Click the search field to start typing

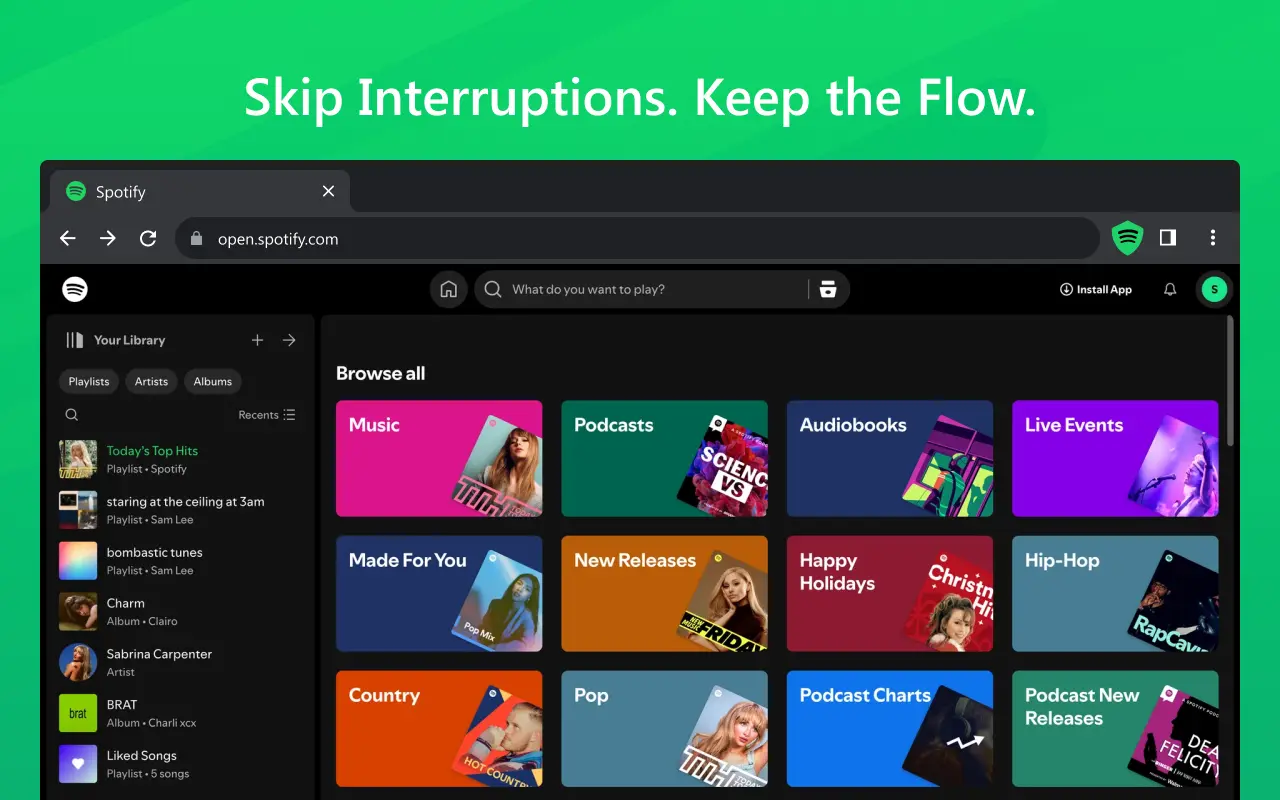tap(620, 289)
